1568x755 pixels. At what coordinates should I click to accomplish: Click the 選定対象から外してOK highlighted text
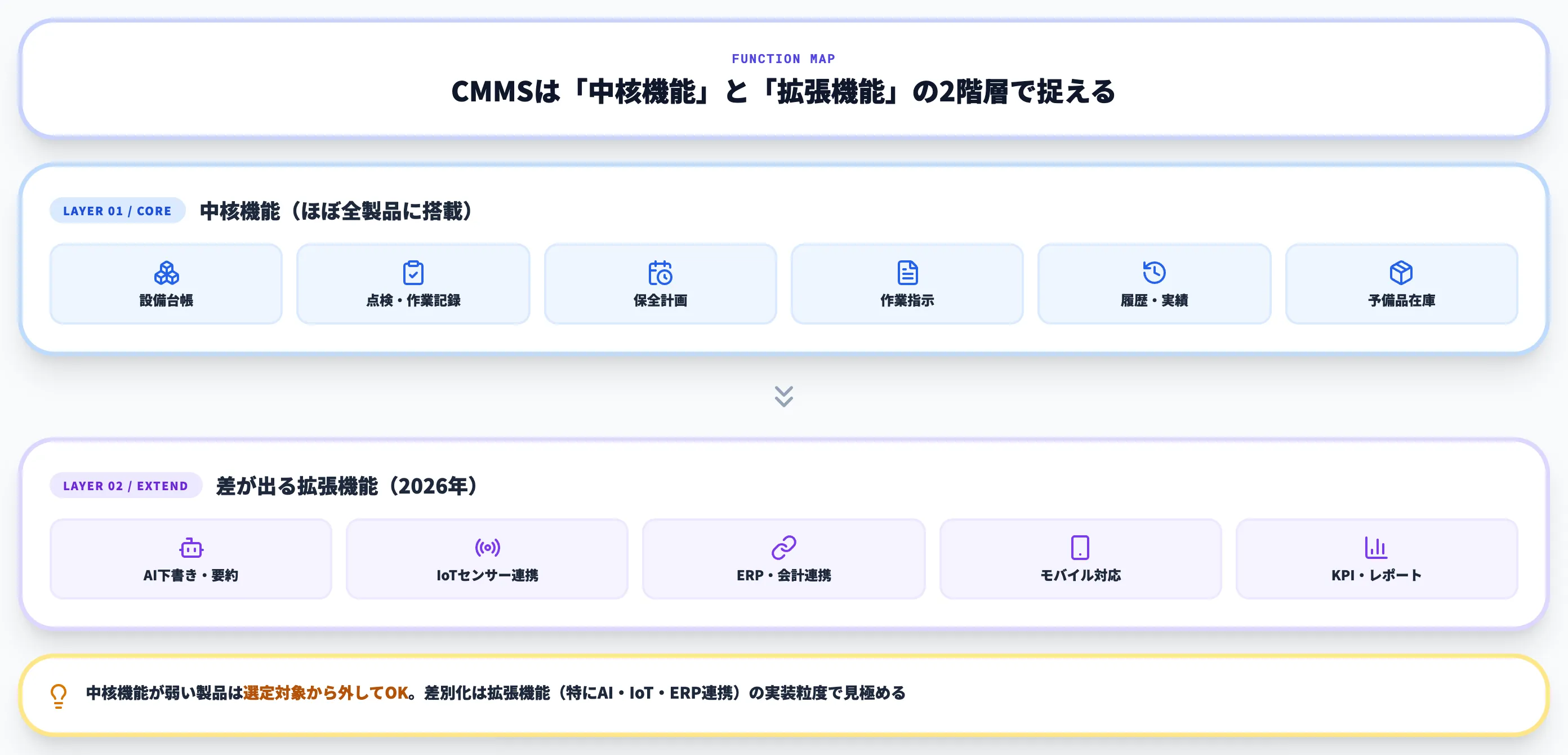tap(326, 693)
